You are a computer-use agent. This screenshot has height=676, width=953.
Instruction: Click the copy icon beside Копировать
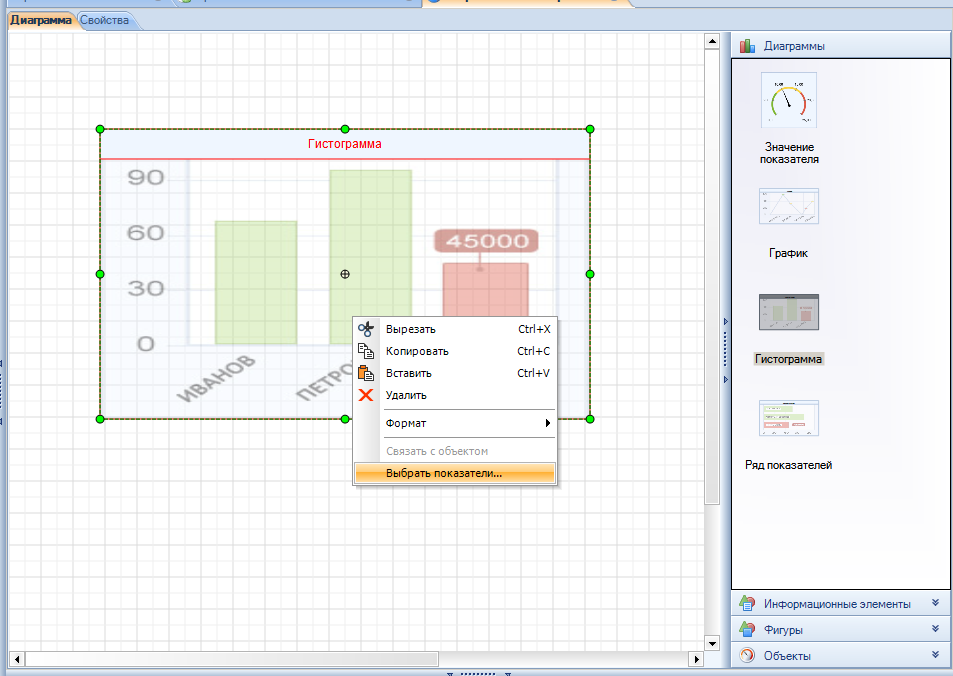pyautogui.click(x=366, y=351)
